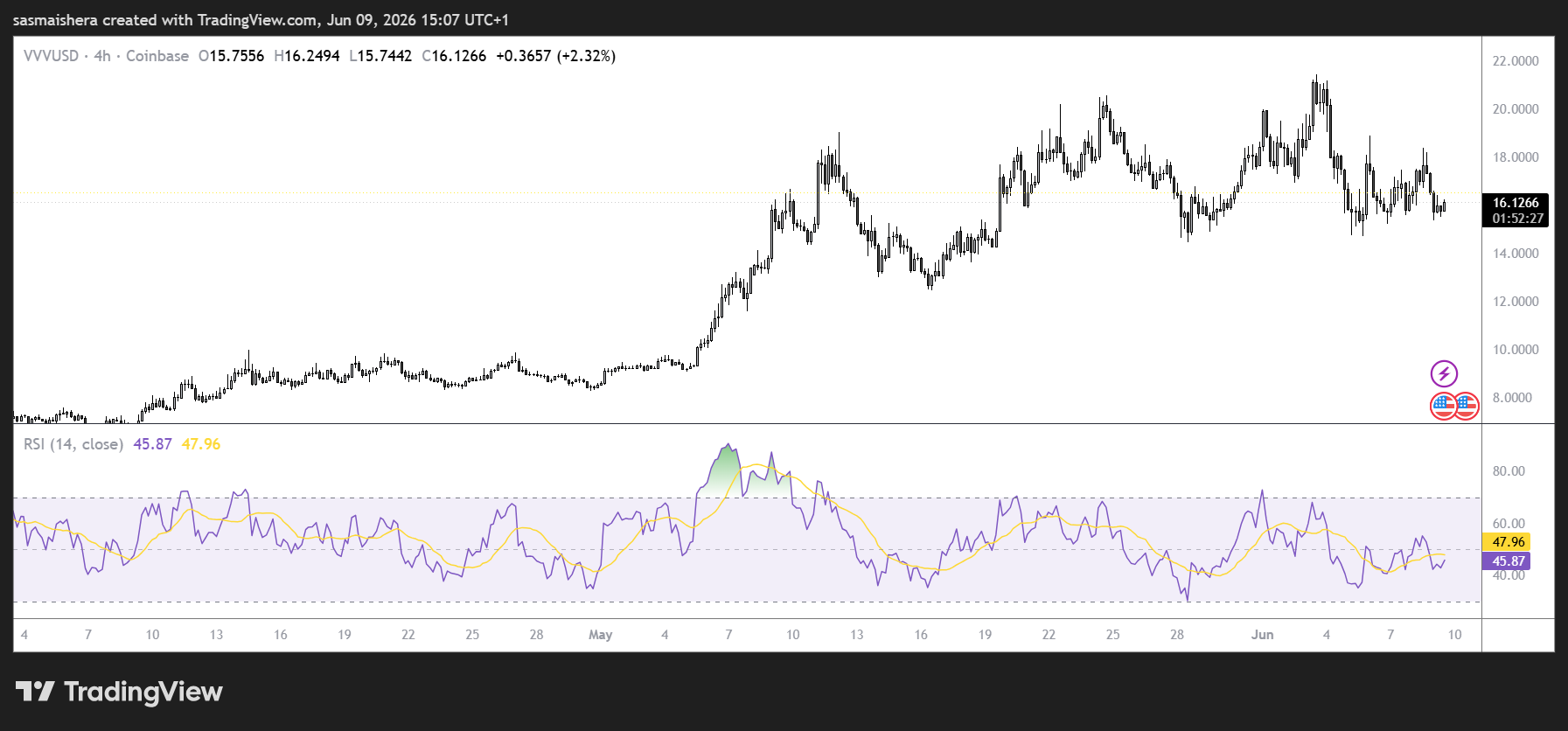The width and height of the screenshot is (1568, 731).
Task: Click the Jun label on the time axis
Action: [1262, 635]
